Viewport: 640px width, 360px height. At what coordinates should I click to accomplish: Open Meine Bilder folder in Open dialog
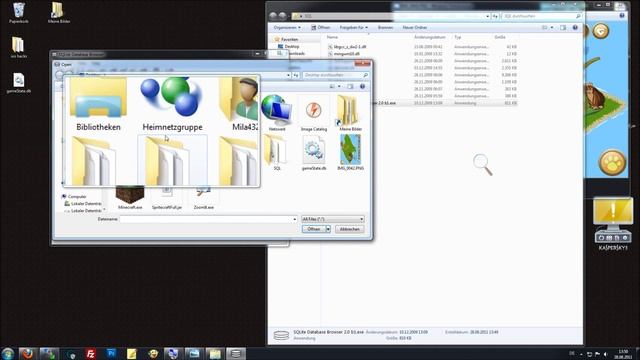350,113
